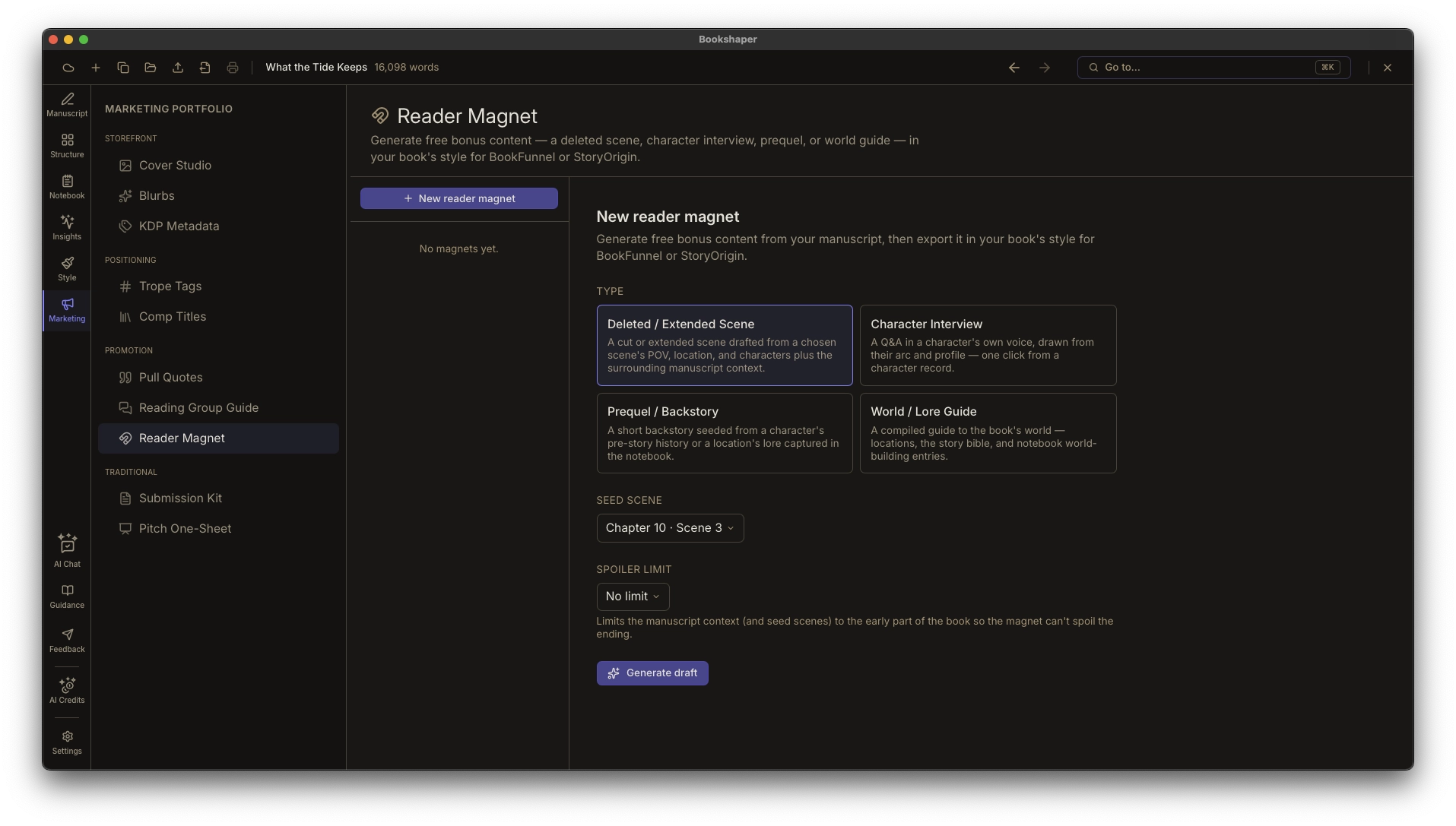Select the Deleted / Extended Scene type card
Image resolution: width=1456 pixels, height=826 pixels.
pos(725,346)
